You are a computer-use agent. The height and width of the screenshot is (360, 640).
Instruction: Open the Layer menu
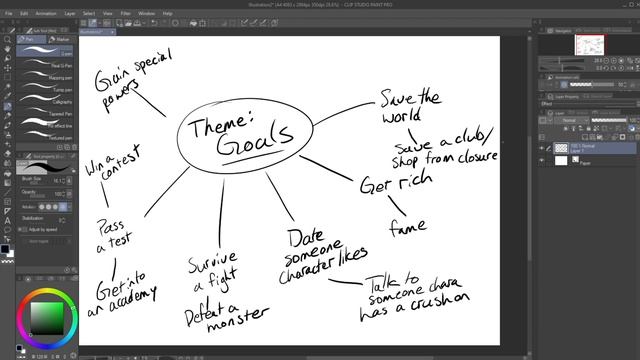[70, 13]
